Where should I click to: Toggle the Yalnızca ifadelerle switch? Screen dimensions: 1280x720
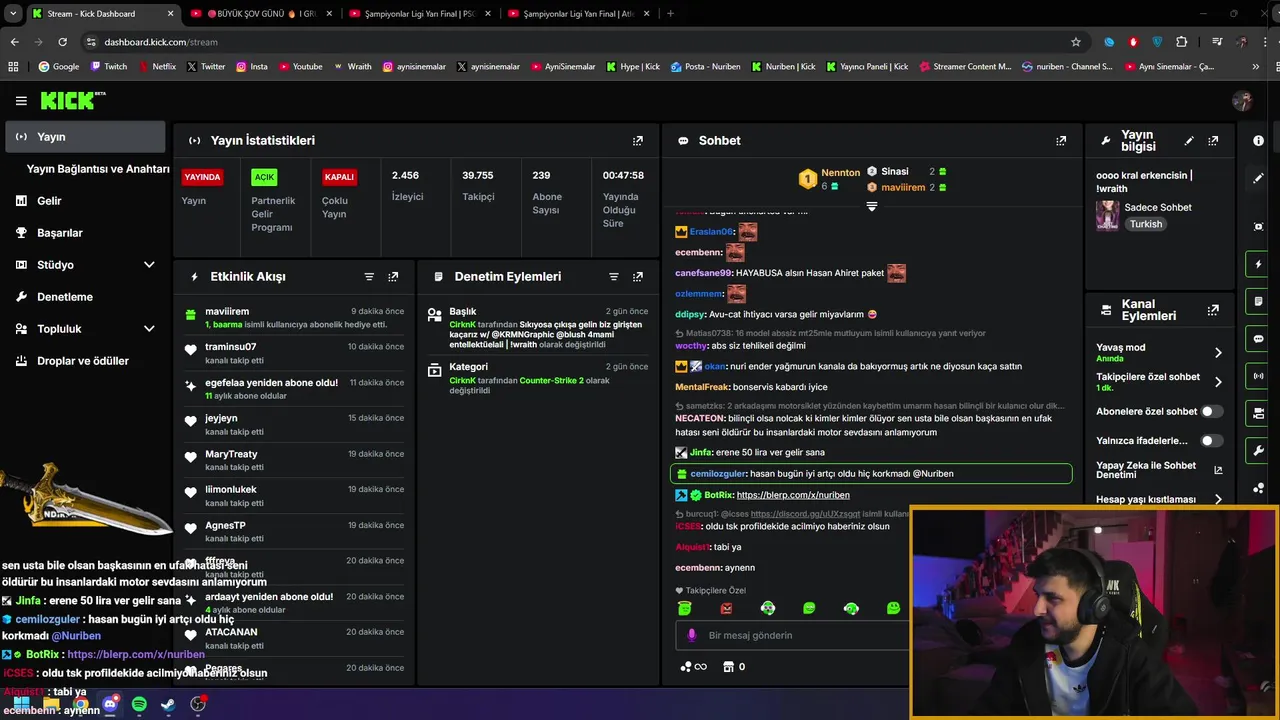point(1212,440)
